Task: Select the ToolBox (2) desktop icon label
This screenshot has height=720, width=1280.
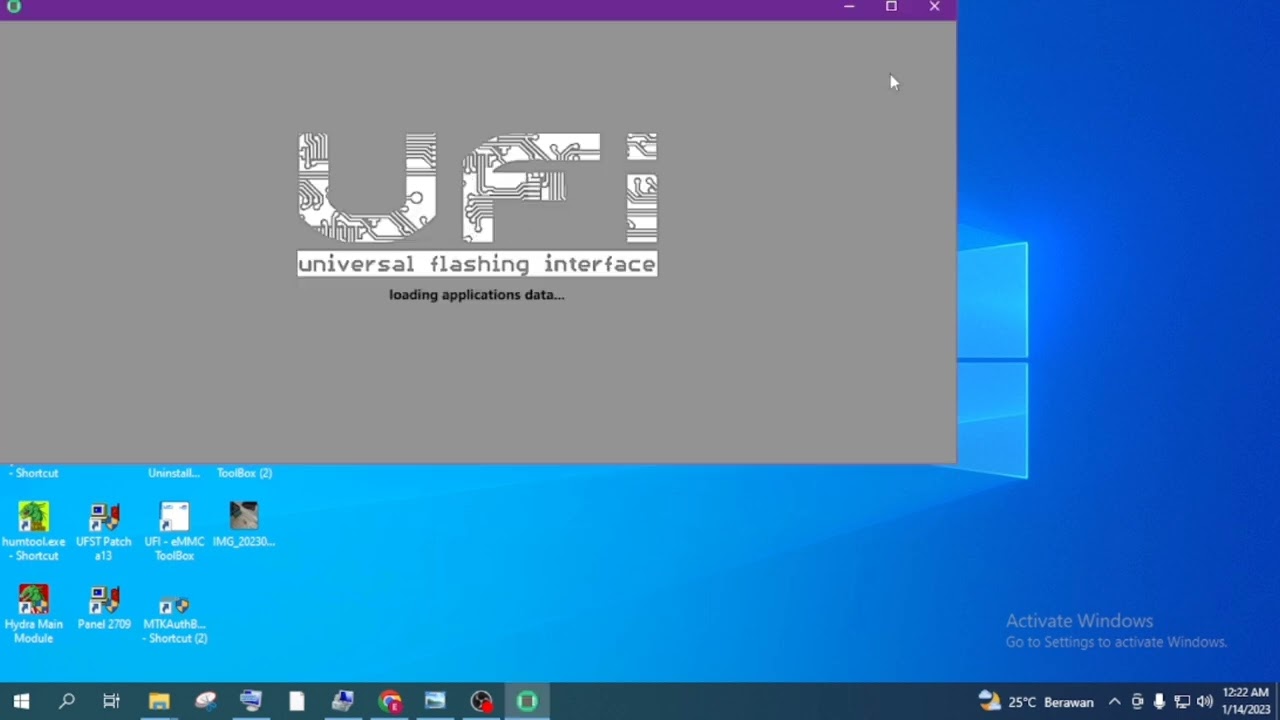Action: (244, 473)
